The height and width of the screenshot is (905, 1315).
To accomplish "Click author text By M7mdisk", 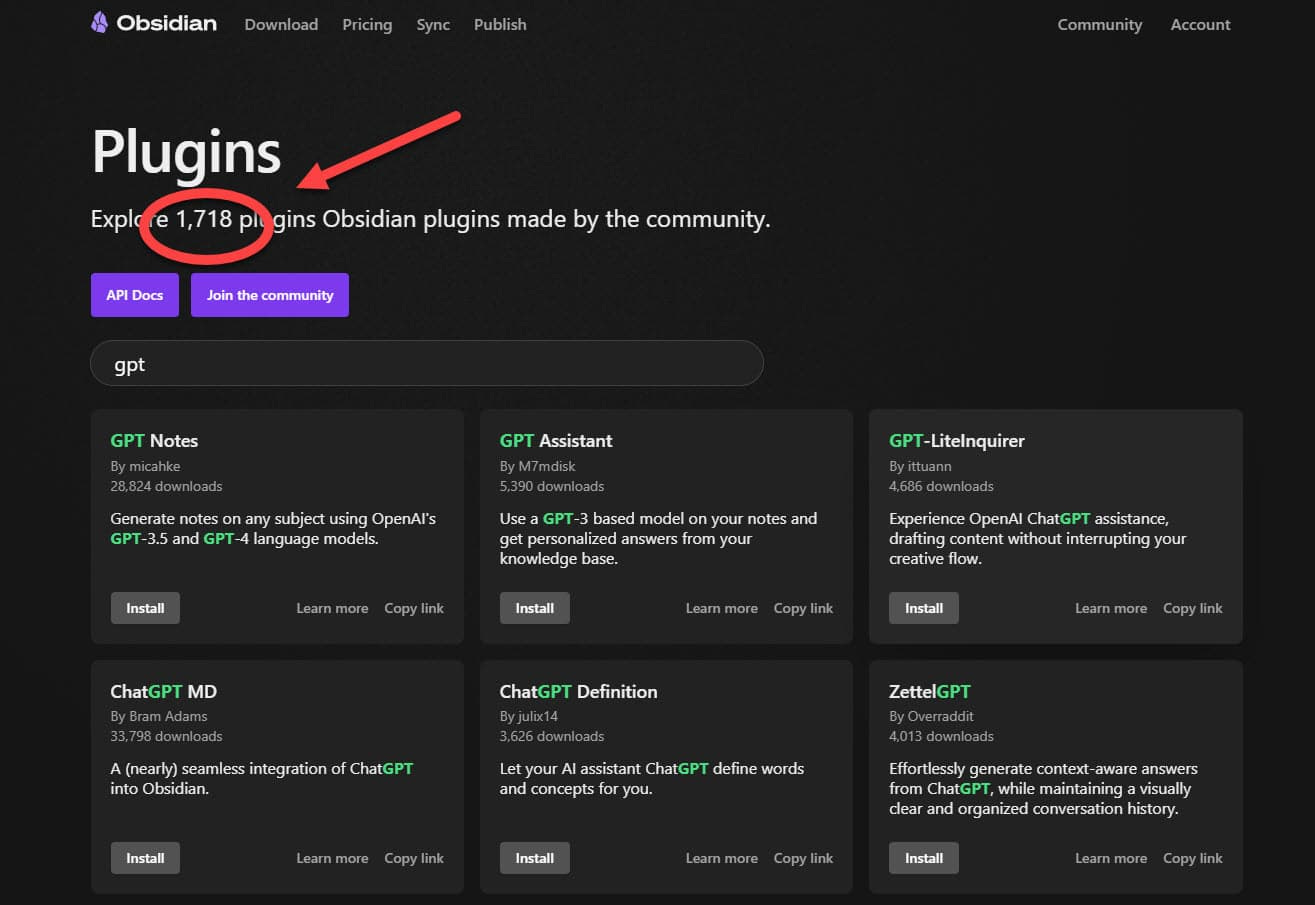I will pos(538,466).
